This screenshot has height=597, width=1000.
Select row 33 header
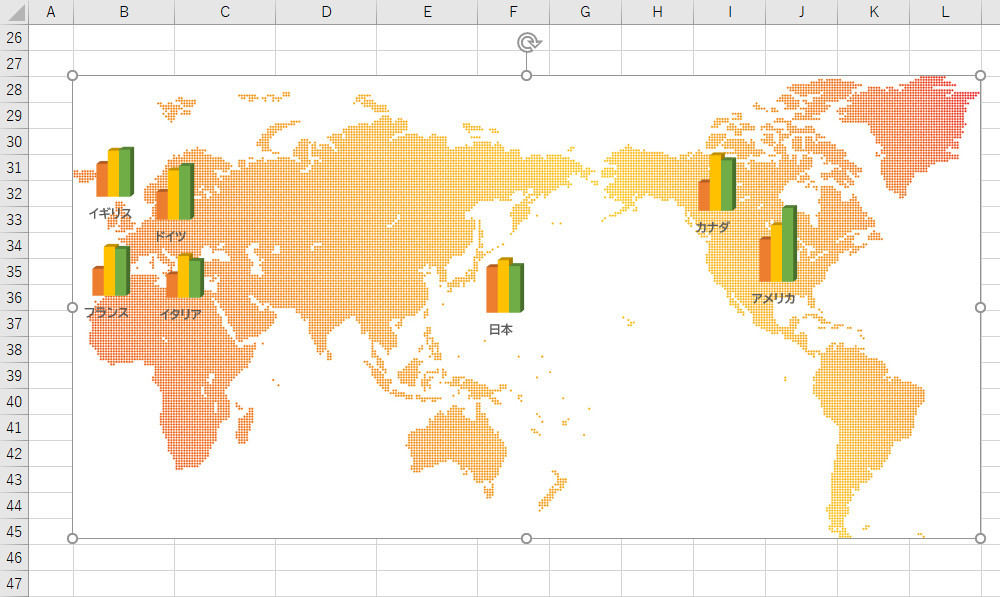(14, 219)
